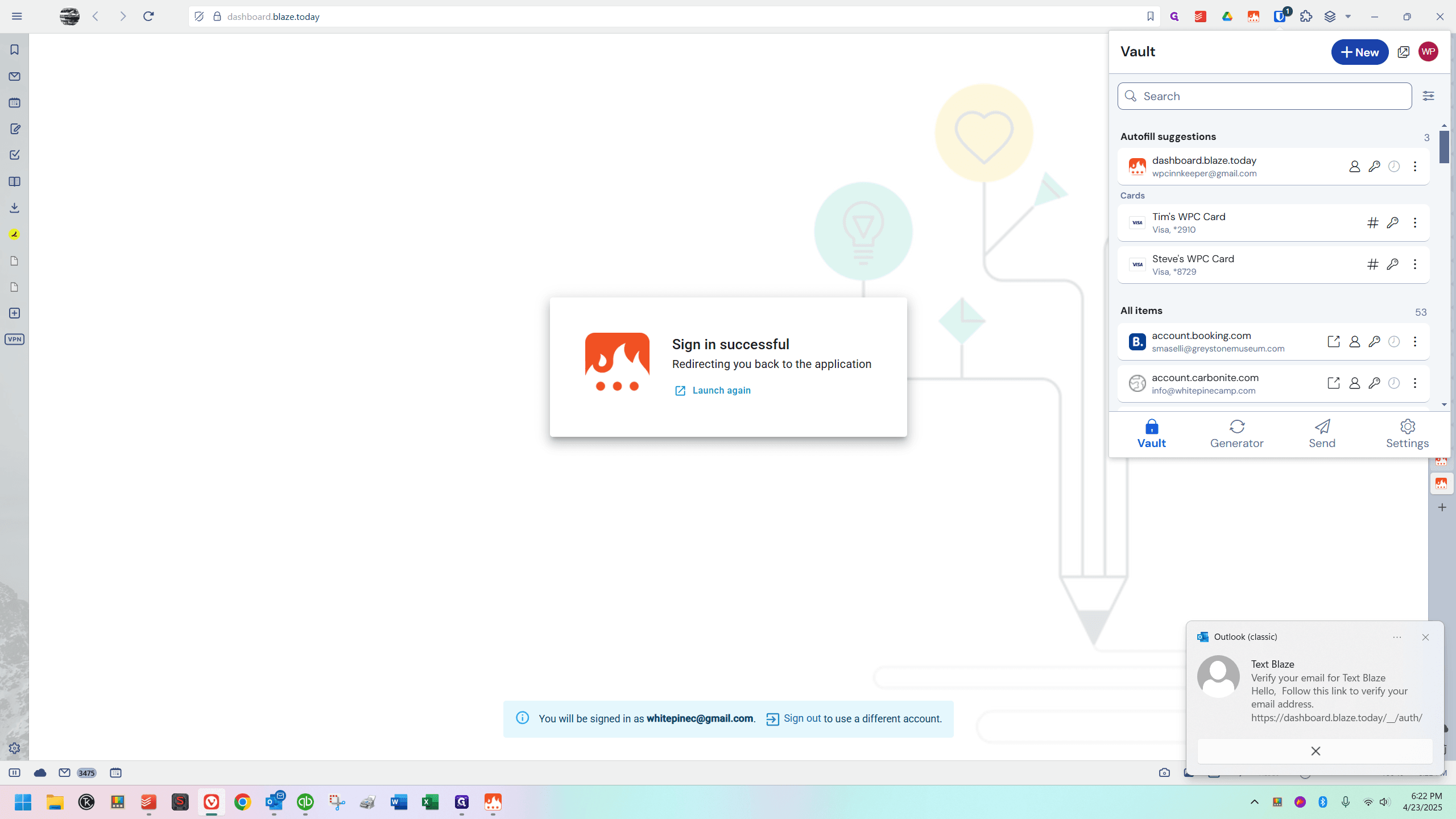Open the Reading List panel in the sidebar
This screenshot has height=819, width=1456.
pos(15,181)
